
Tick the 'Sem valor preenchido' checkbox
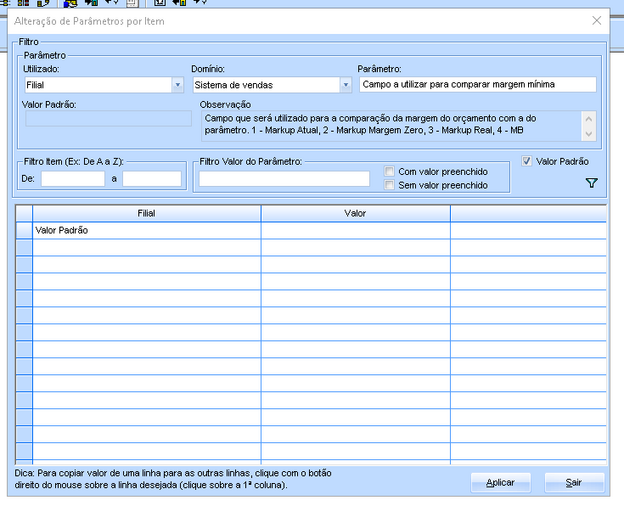pyautogui.click(x=390, y=185)
